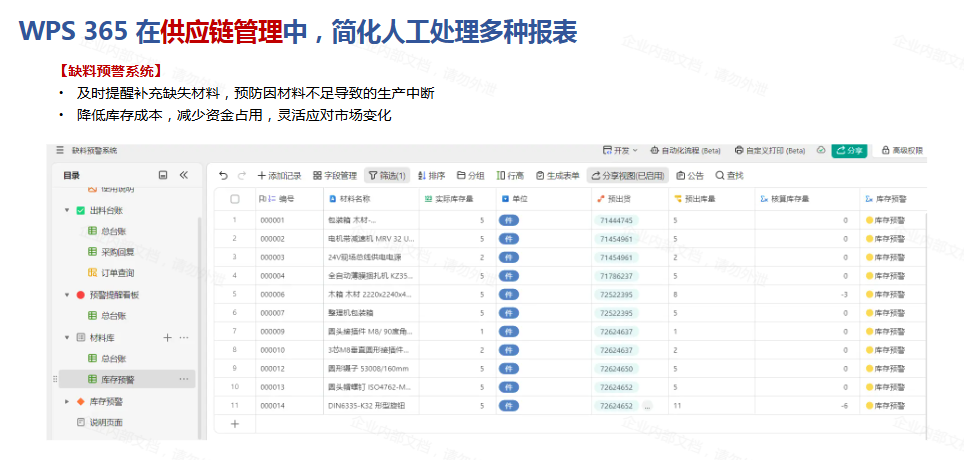Click the 单位 column header

543,199
